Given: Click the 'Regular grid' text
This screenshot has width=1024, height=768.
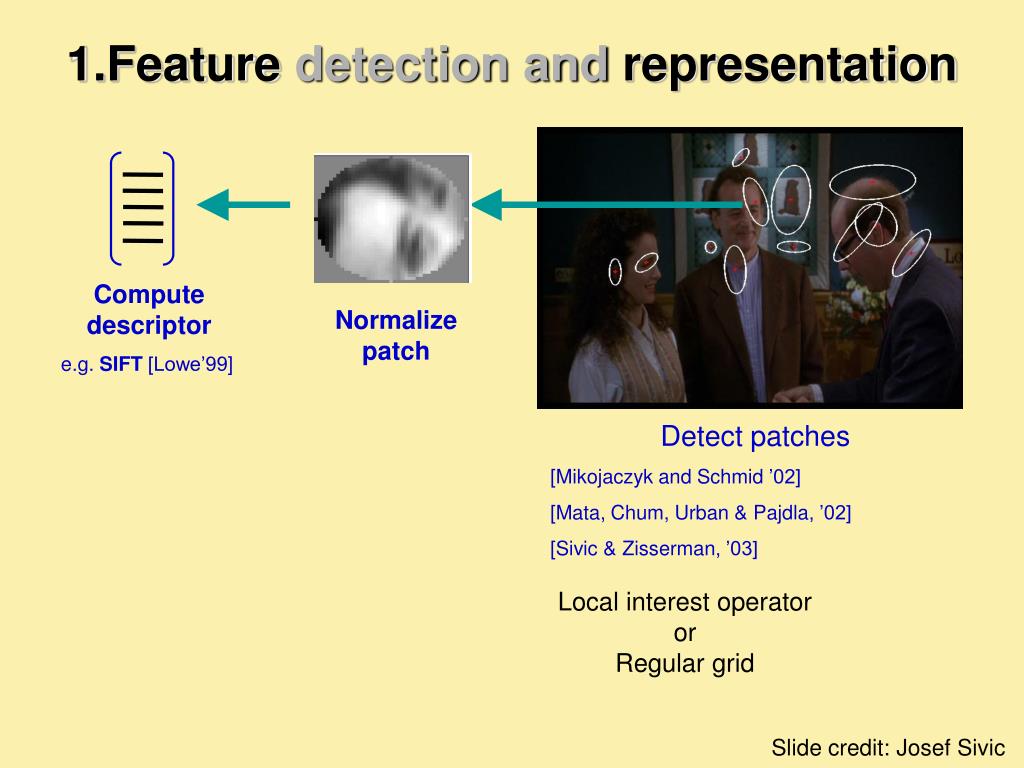Looking at the screenshot, I should (x=684, y=664).
